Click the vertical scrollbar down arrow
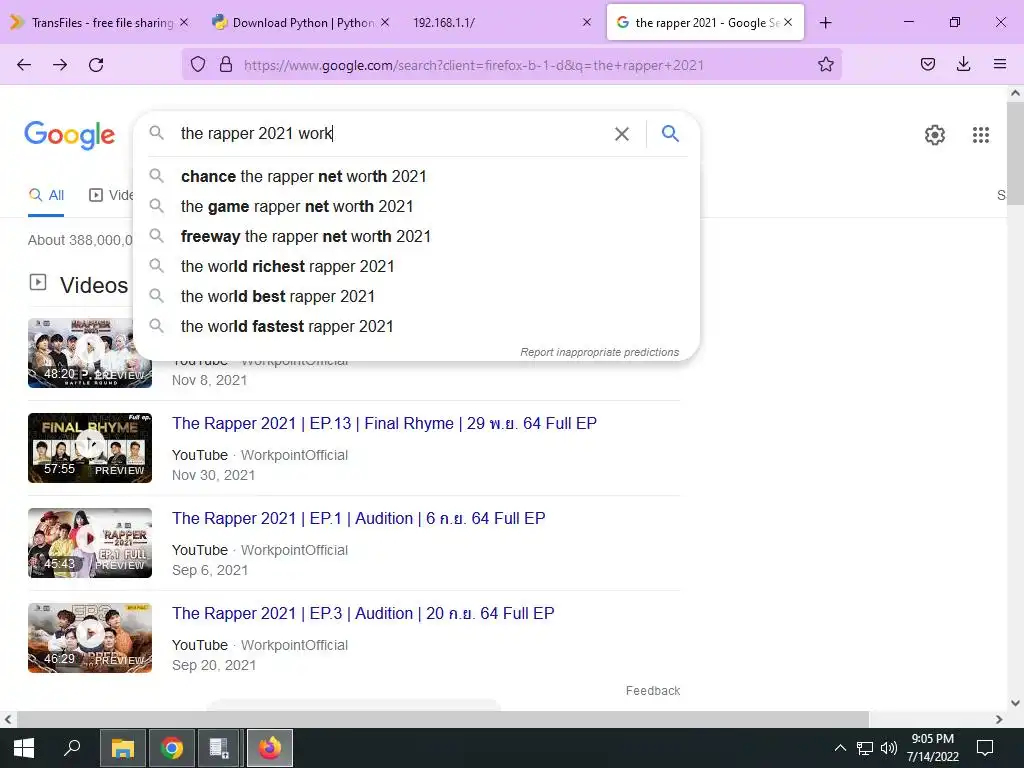 point(1015,703)
